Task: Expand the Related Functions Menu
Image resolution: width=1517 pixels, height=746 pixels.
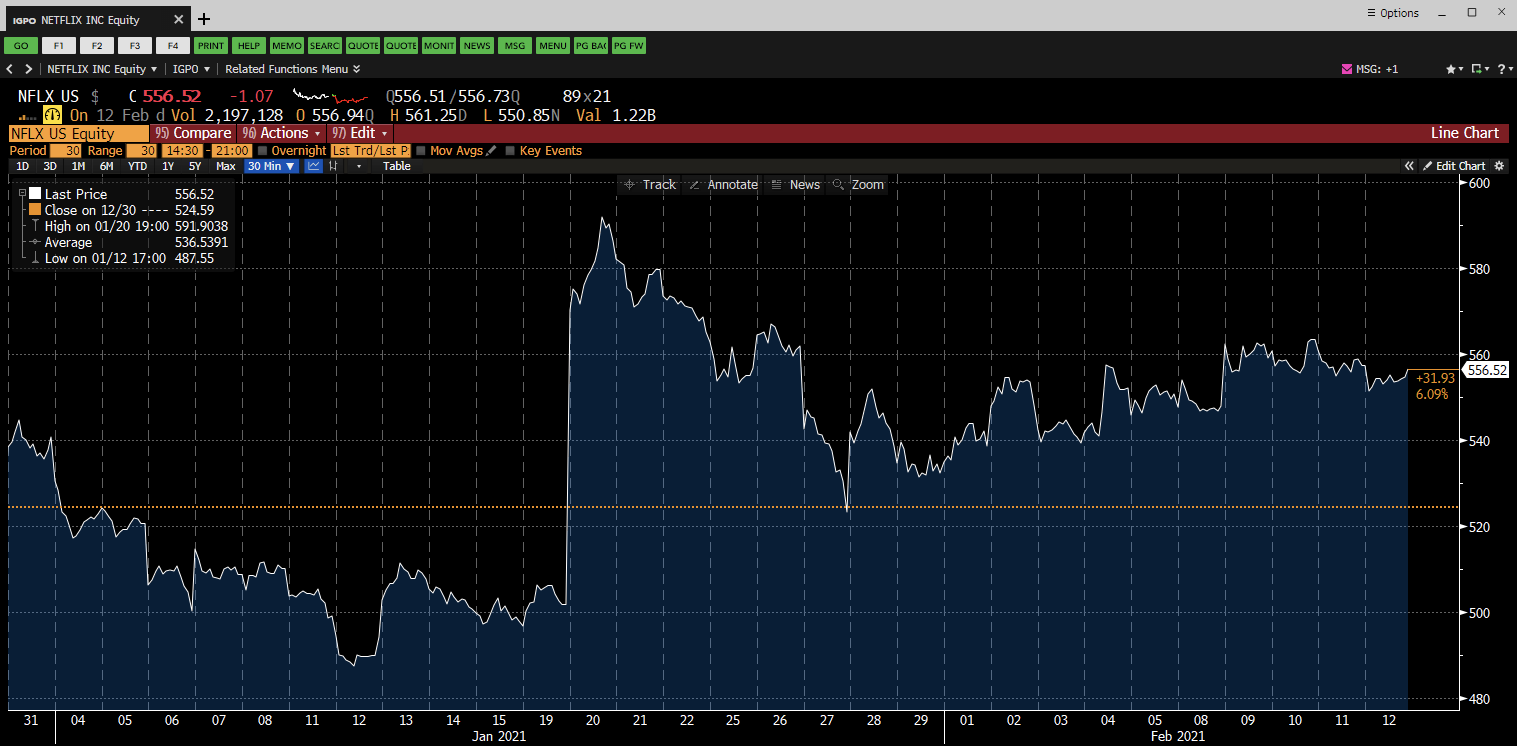Action: tap(293, 69)
